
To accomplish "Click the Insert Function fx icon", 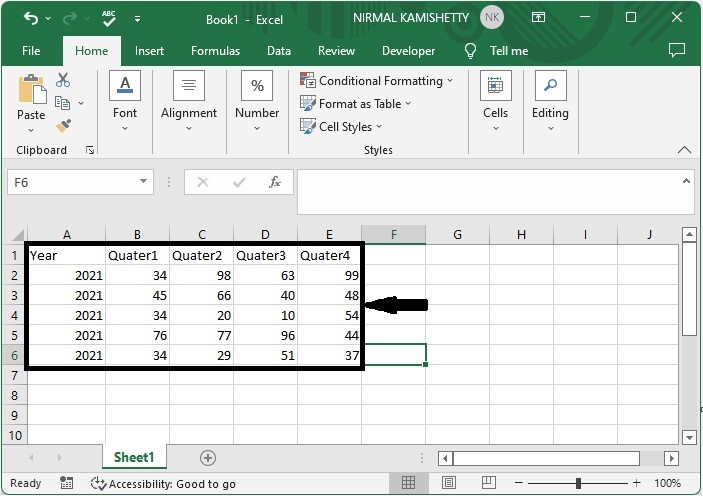I will (274, 182).
